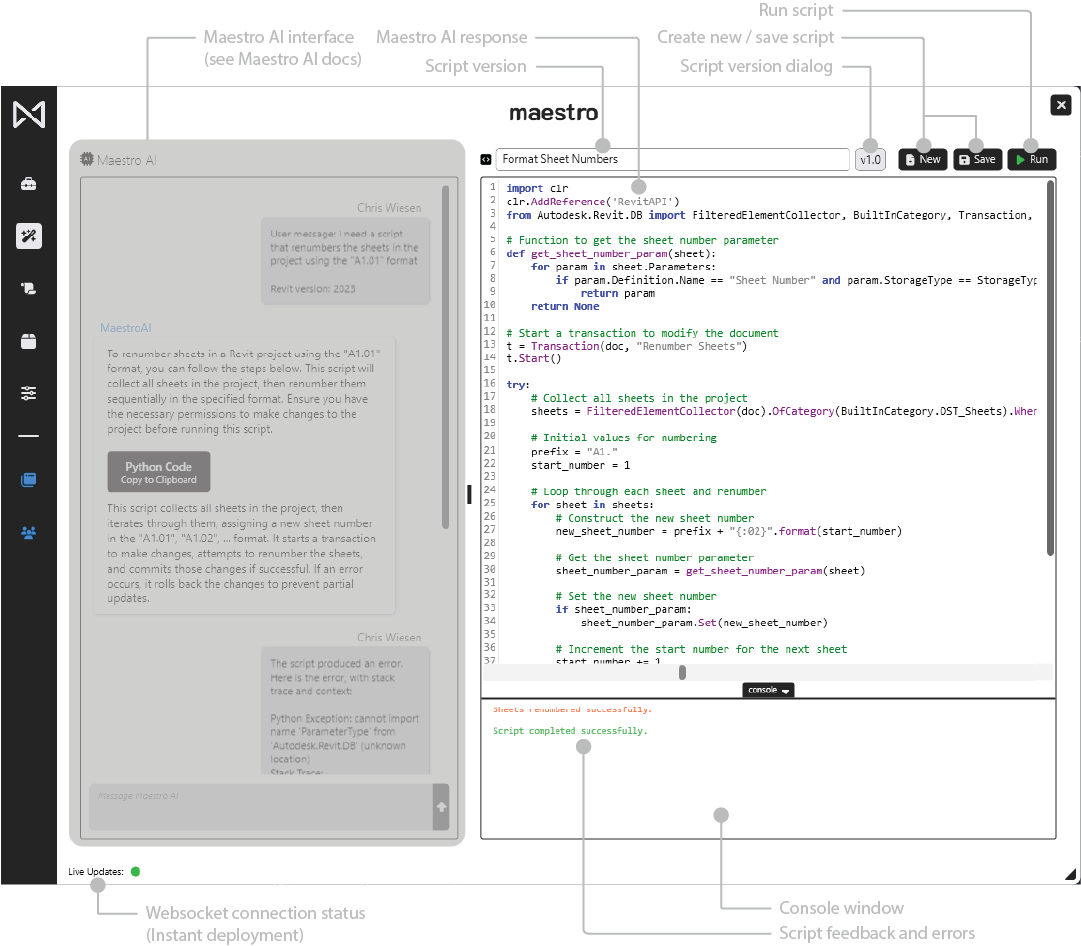
Task: Open the toolbox icon in the sidebar
Action: pyautogui.click(x=28, y=184)
